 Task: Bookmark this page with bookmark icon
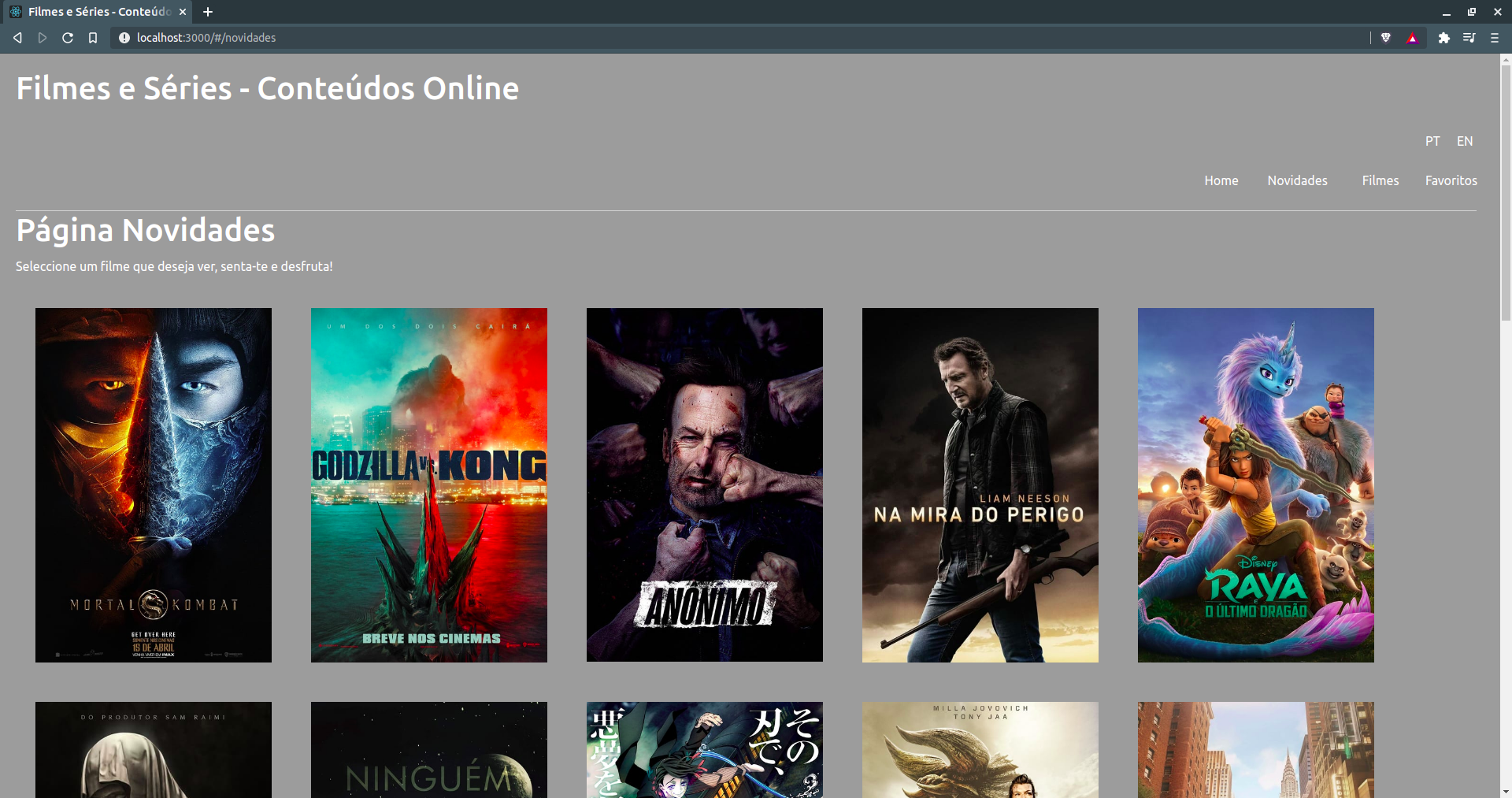tap(93, 38)
